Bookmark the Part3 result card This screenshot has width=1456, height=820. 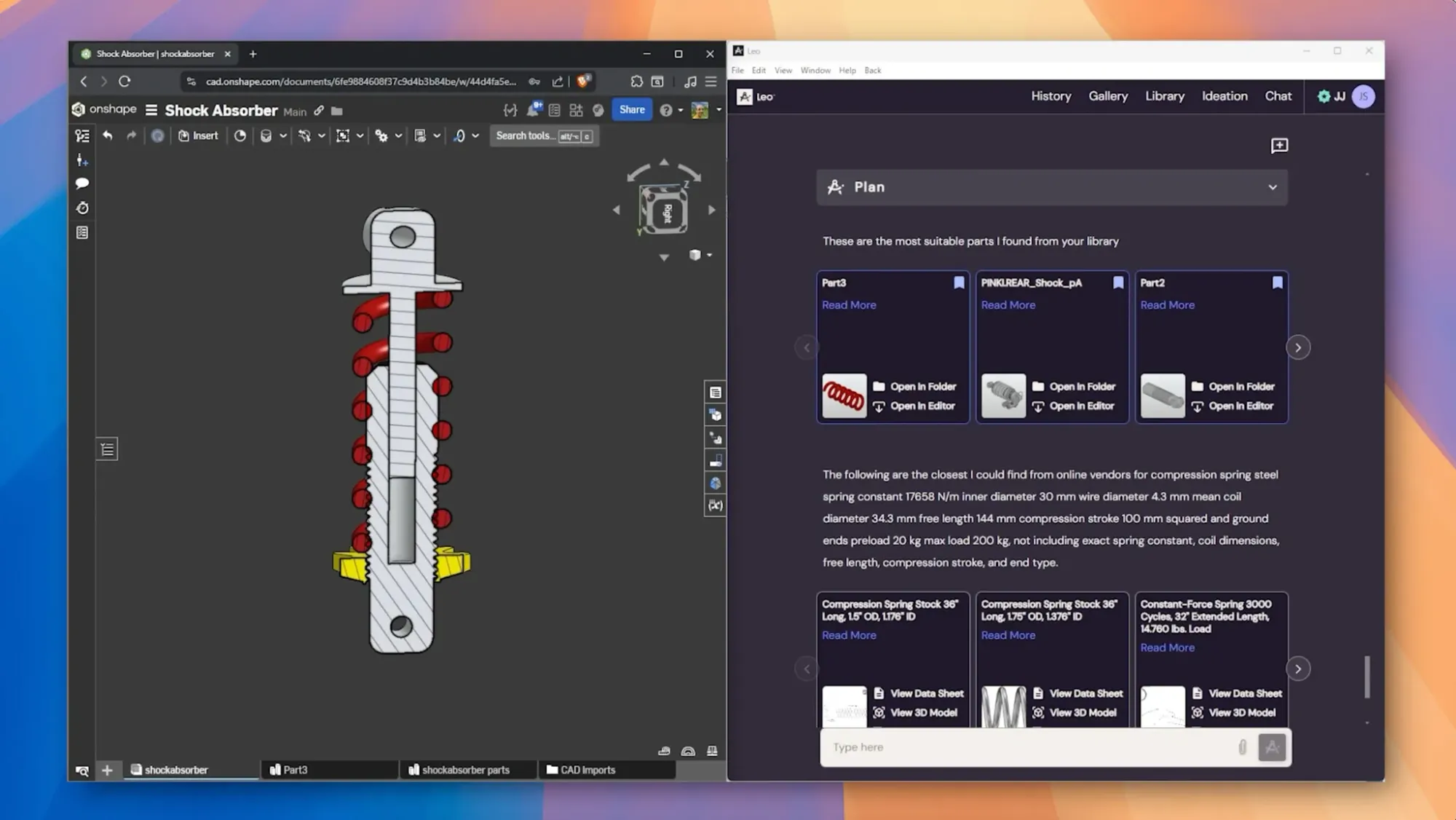(x=959, y=283)
